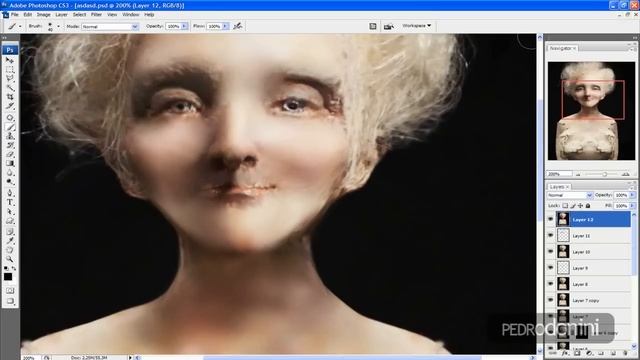Open the Brush Preset picker
640x360 pixels.
58,27
